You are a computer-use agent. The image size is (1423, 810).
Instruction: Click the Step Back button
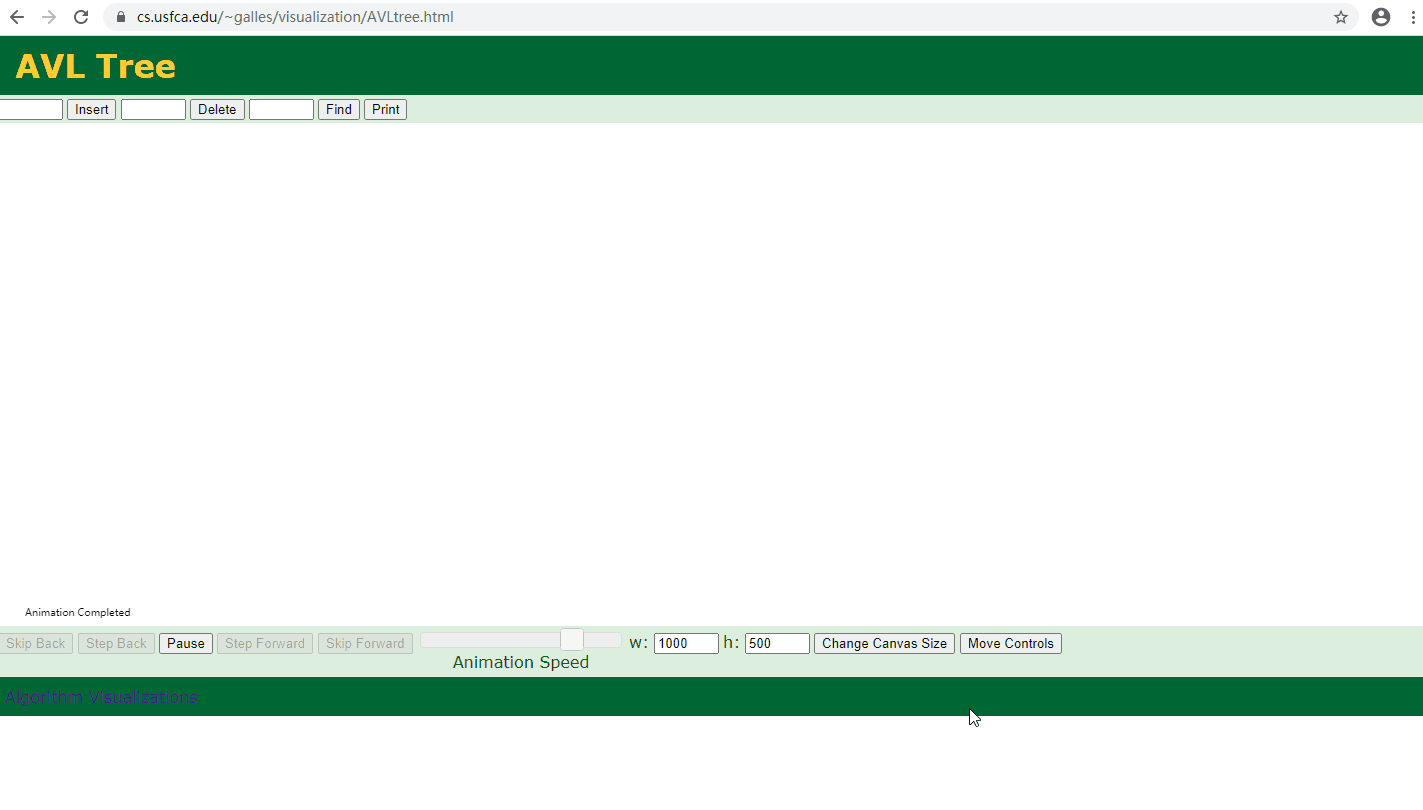click(x=116, y=643)
